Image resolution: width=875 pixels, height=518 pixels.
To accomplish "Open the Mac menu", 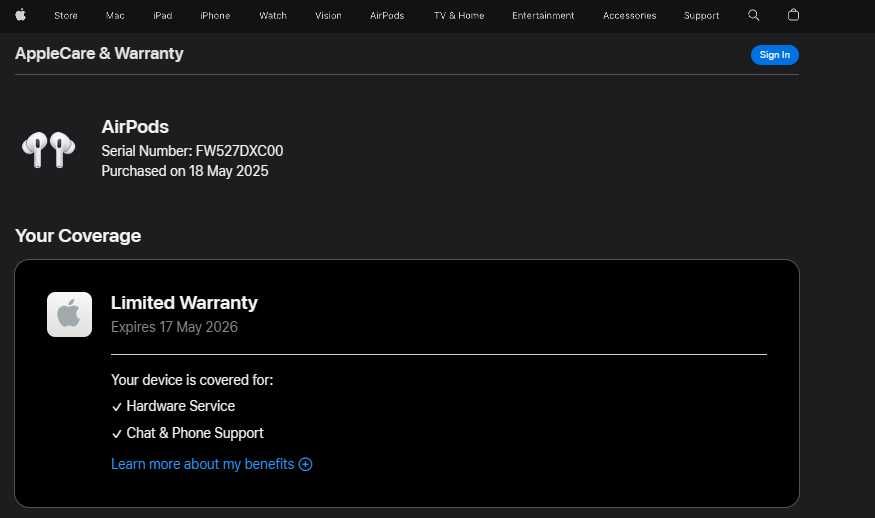I will click(115, 16).
